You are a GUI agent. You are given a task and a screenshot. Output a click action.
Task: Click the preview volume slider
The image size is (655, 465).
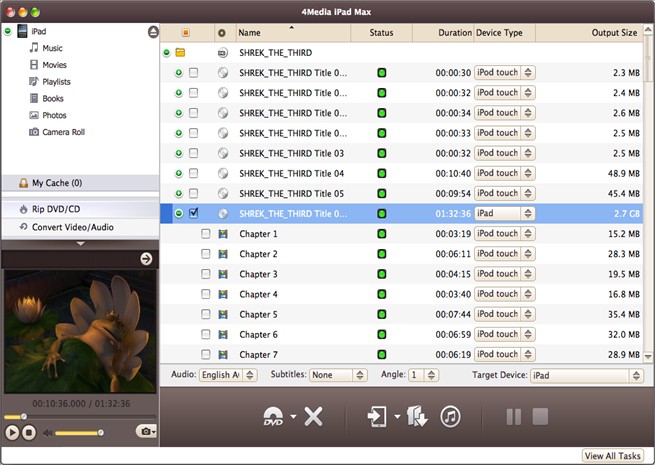point(79,433)
